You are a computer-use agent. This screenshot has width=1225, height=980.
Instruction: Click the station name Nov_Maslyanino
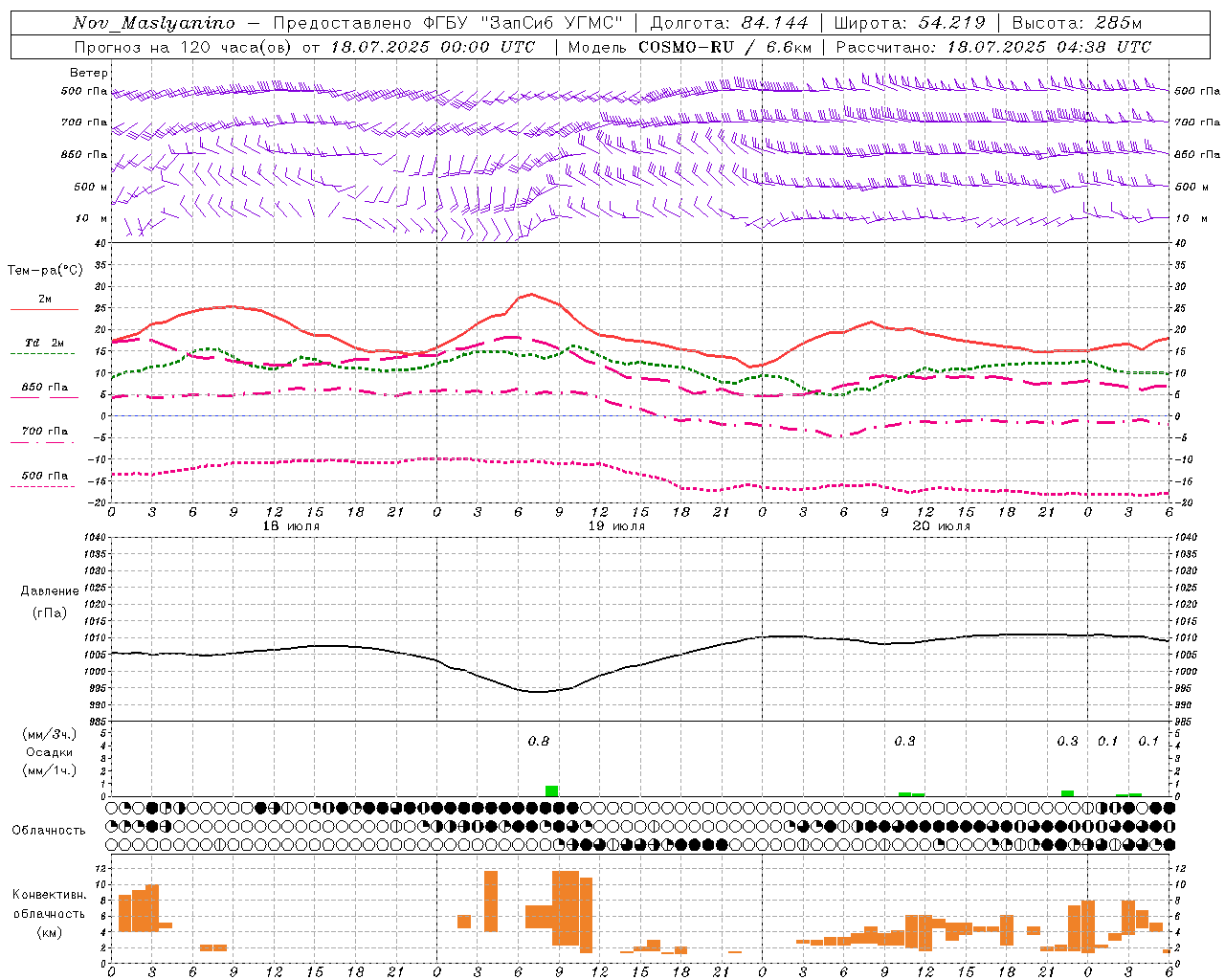[154, 23]
